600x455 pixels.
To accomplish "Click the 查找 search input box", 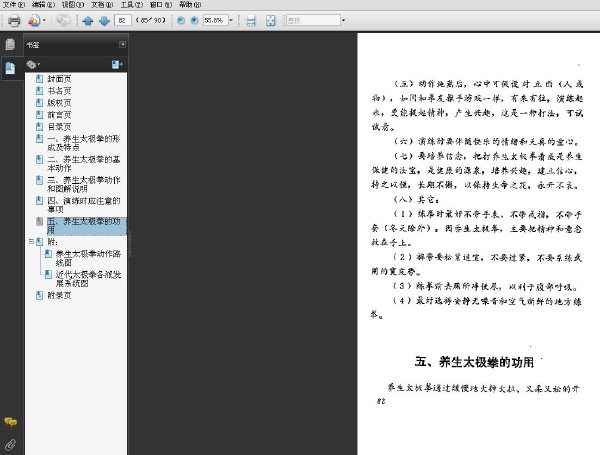I will coord(313,20).
